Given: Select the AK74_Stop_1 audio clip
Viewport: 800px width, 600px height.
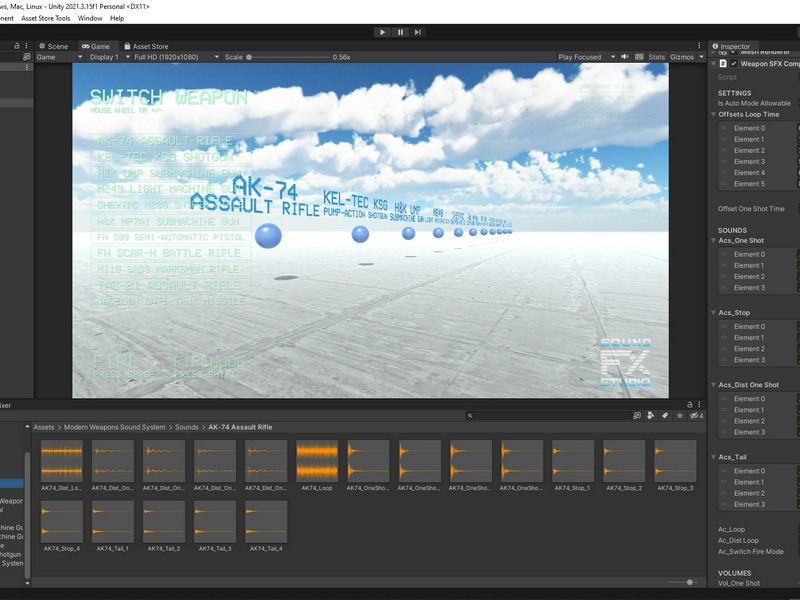Looking at the screenshot, I should pyautogui.click(x=572, y=466).
